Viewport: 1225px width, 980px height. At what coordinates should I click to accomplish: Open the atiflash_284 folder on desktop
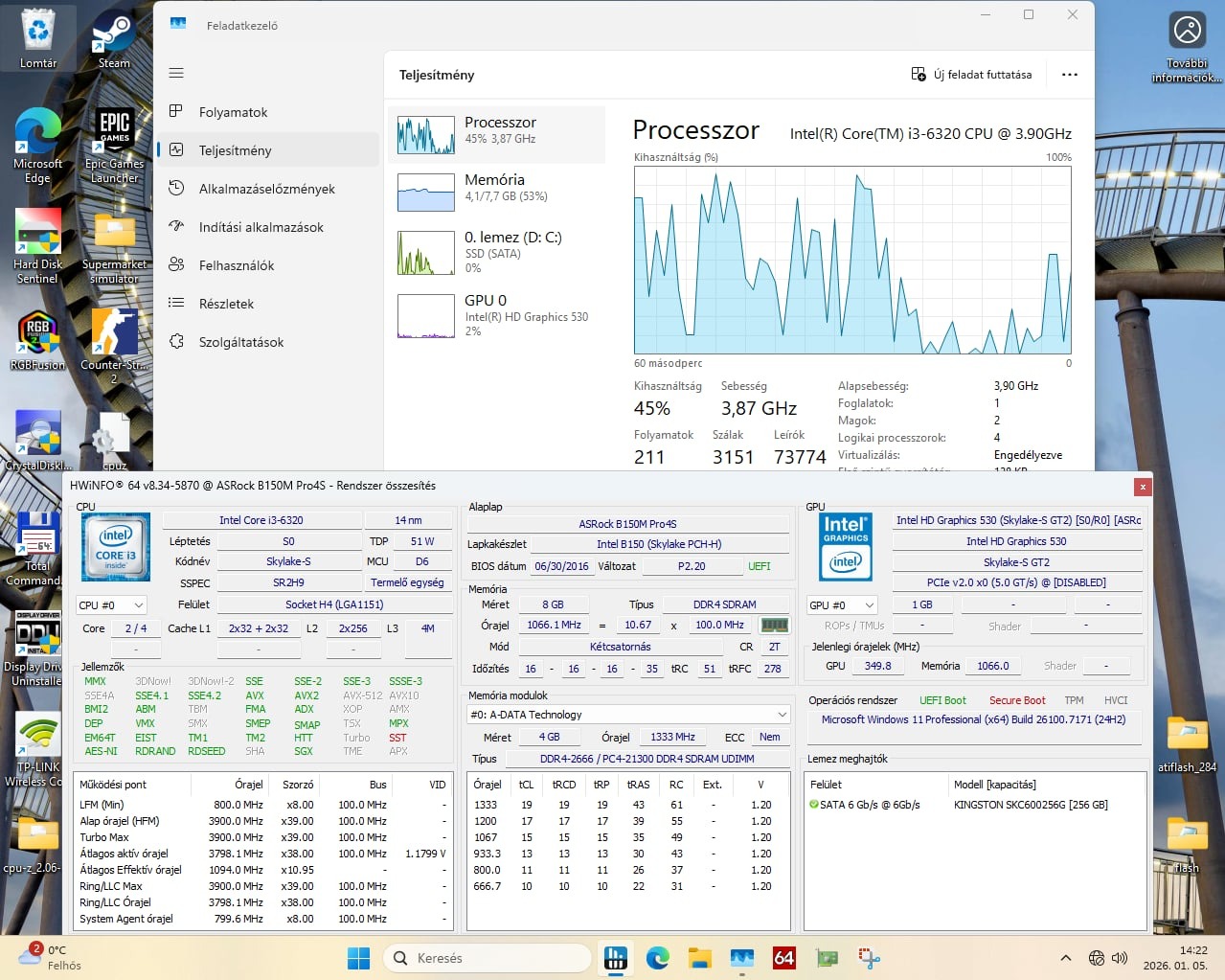pyautogui.click(x=1187, y=743)
